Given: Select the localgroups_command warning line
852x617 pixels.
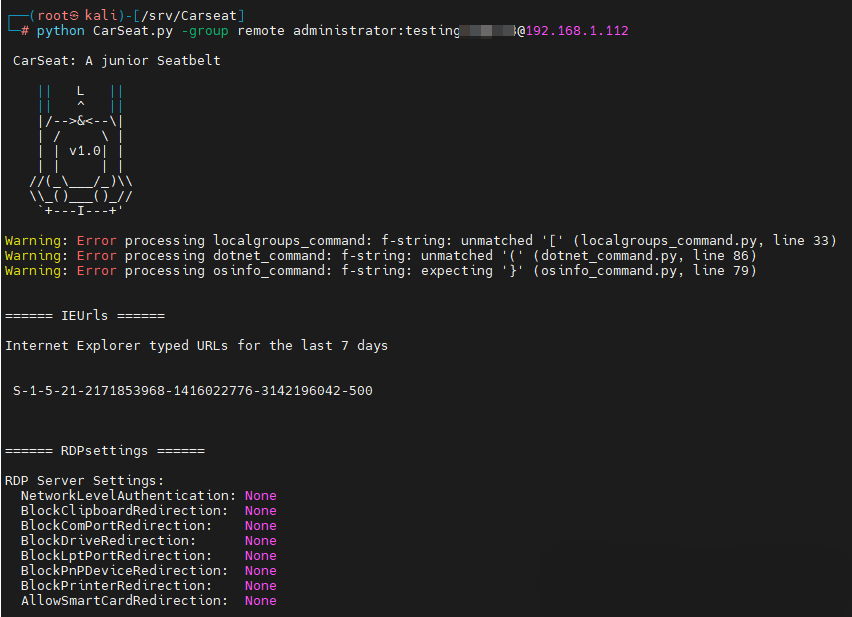Looking at the screenshot, I should (x=420, y=241).
